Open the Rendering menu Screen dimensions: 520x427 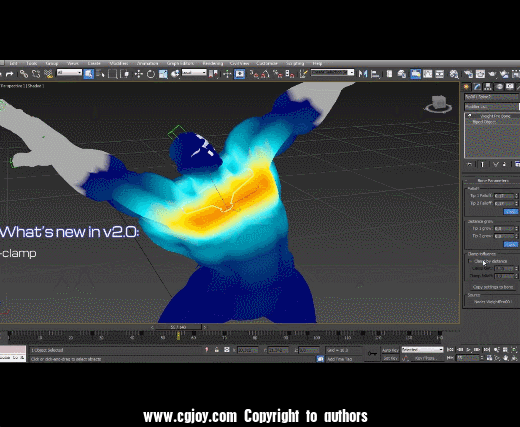click(x=213, y=63)
